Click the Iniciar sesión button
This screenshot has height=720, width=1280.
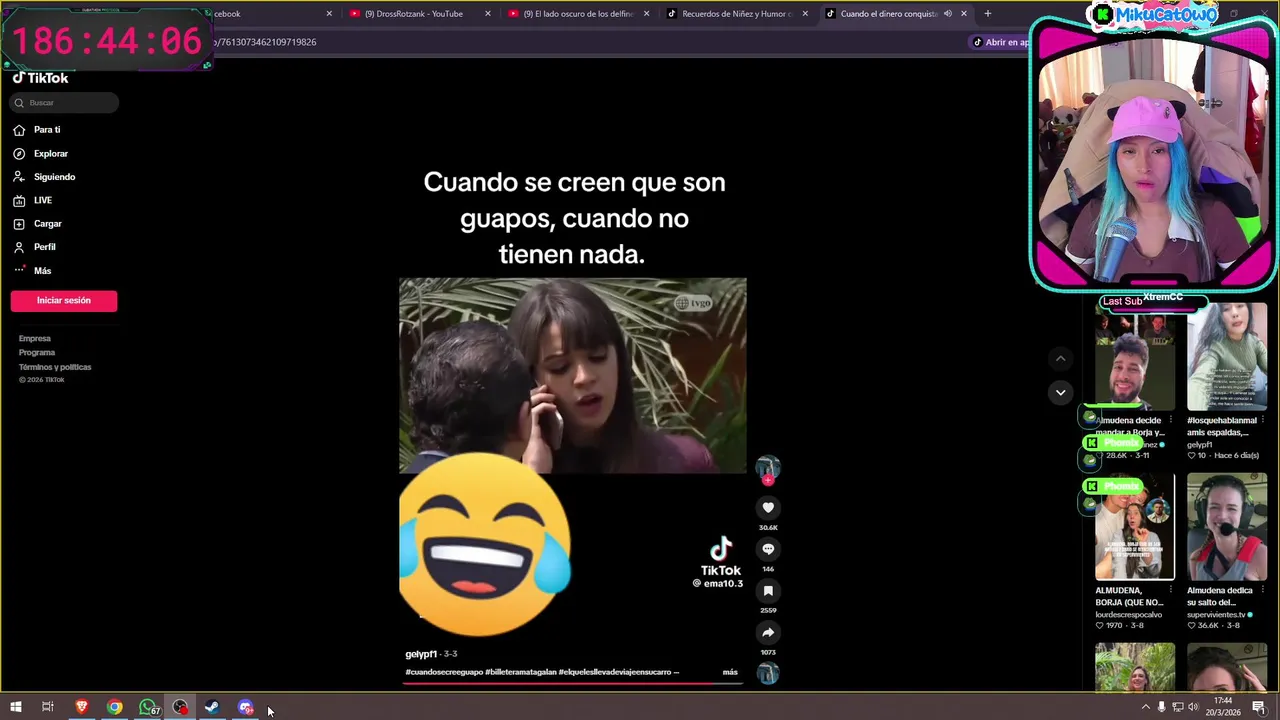click(x=64, y=301)
